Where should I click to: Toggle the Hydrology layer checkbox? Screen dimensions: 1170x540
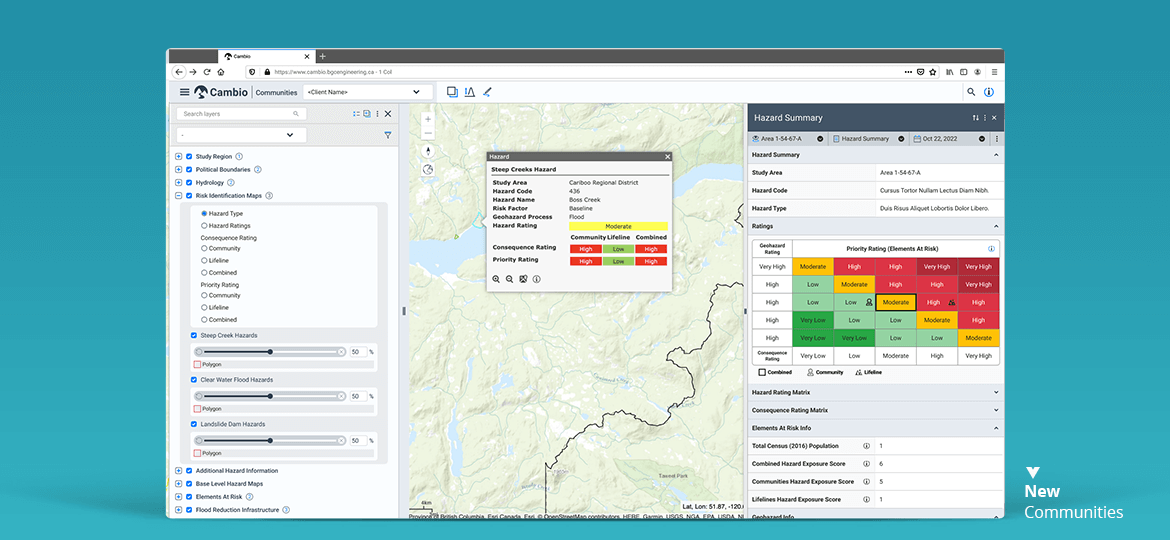point(189,183)
